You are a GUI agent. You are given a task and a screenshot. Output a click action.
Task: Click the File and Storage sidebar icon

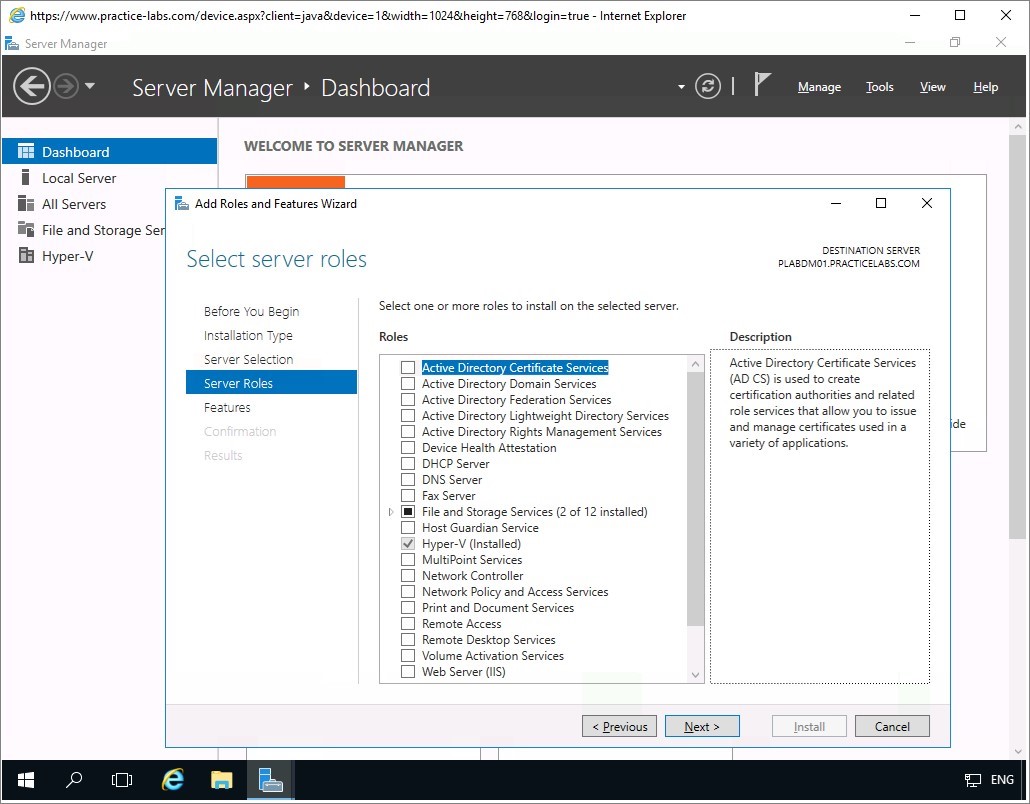26,229
